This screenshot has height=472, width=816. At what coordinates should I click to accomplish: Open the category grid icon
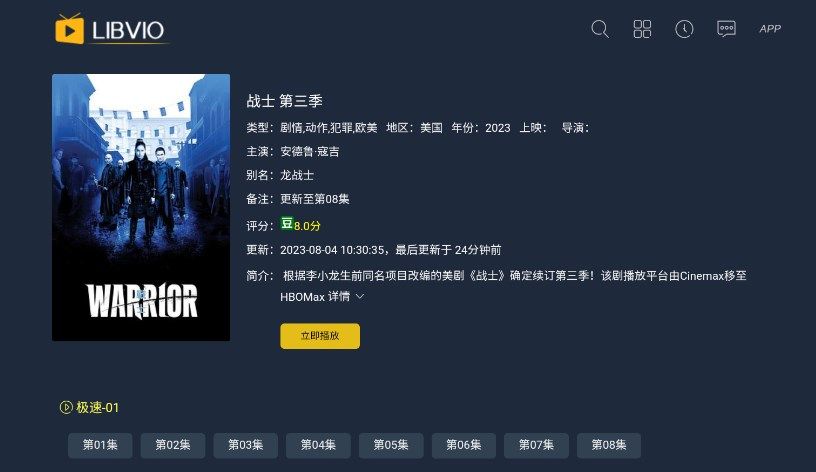[x=642, y=29]
